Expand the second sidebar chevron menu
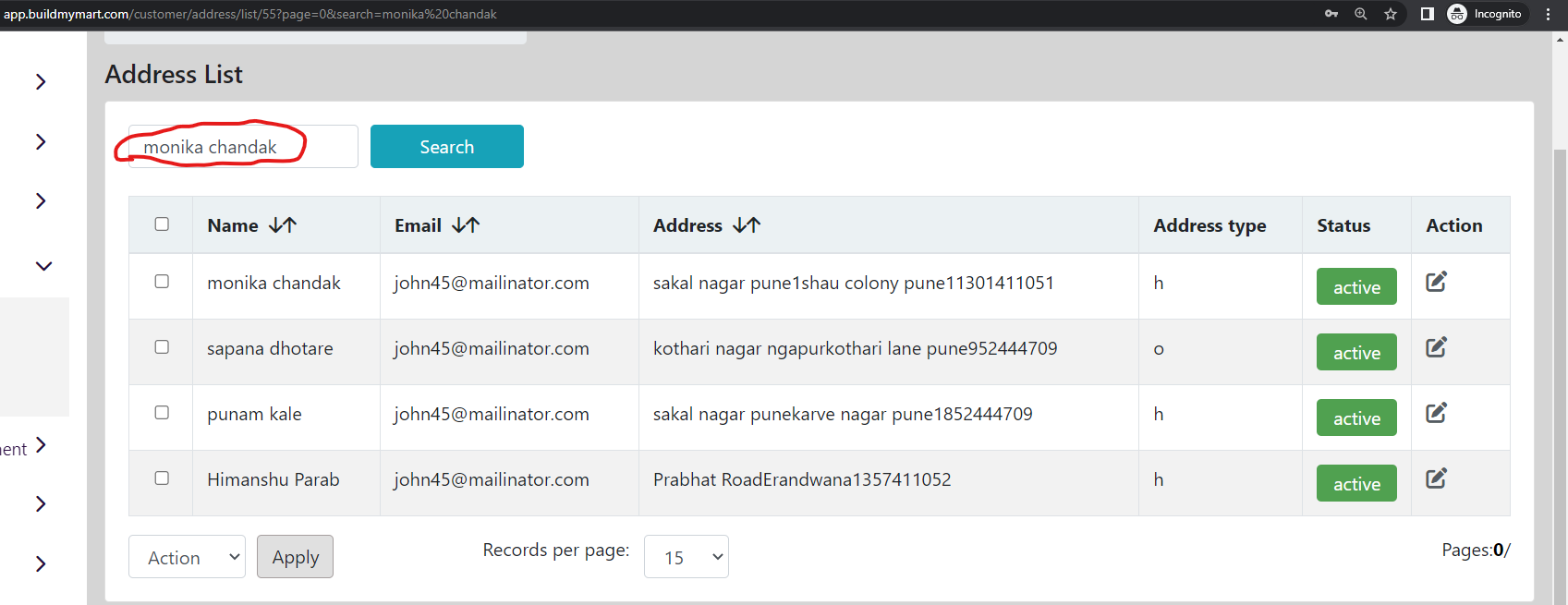The height and width of the screenshot is (605, 1568). (x=41, y=141)
